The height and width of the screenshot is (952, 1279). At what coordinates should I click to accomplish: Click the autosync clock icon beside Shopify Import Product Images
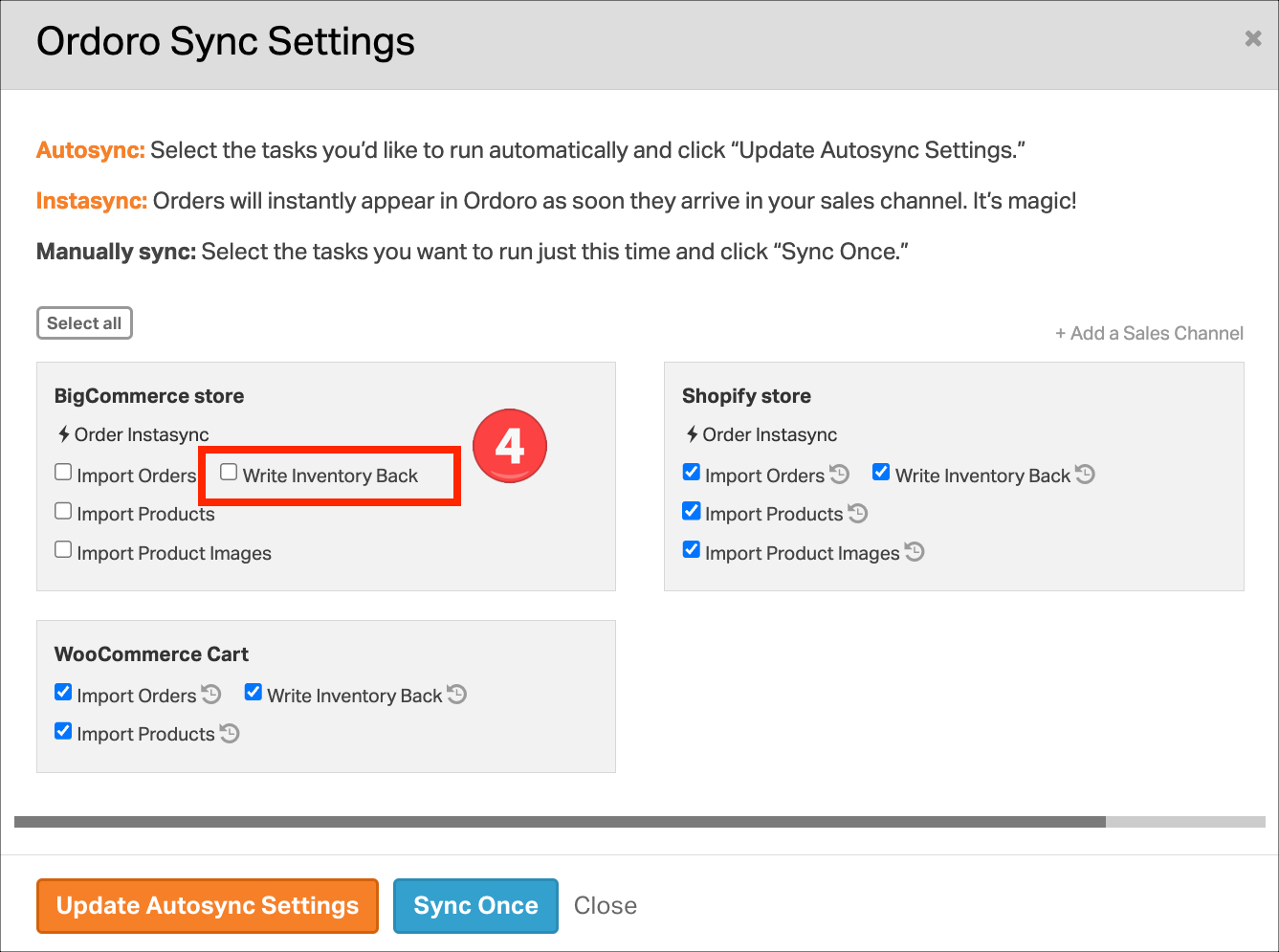point(915,551)
